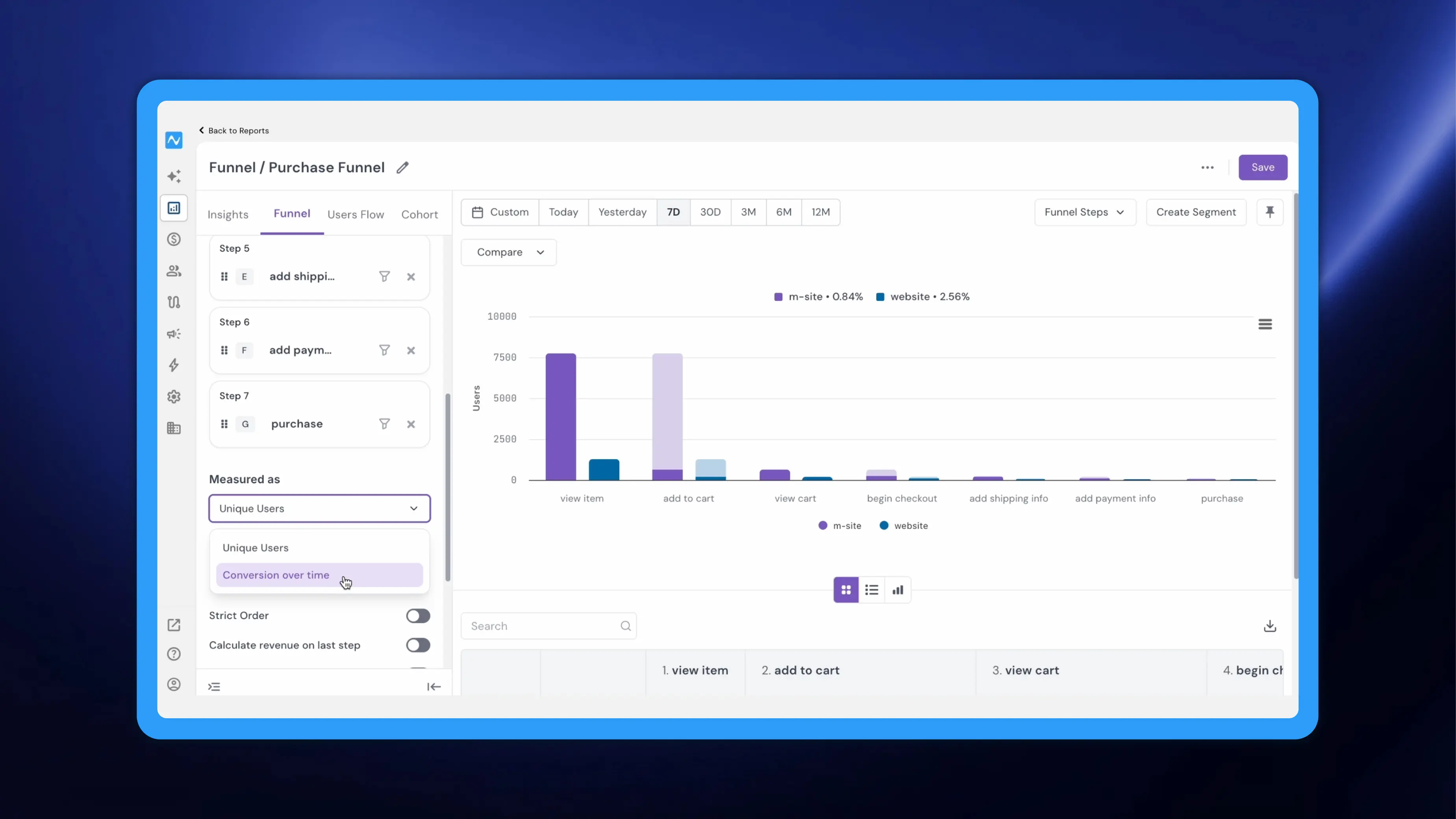Add filter to Step 7 purchase
The height and width of the screenshot is (819, 1456).
click(384, 424)
